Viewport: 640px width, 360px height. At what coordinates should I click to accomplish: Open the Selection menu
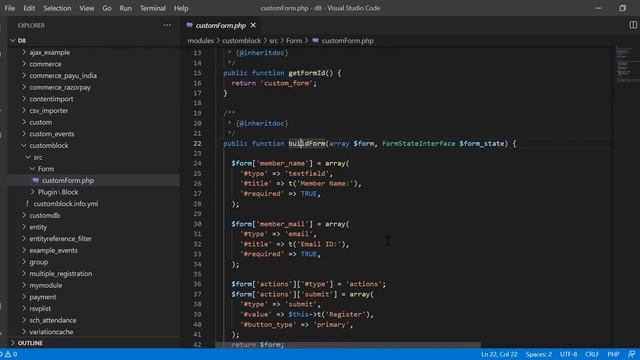tap(57, 8)
